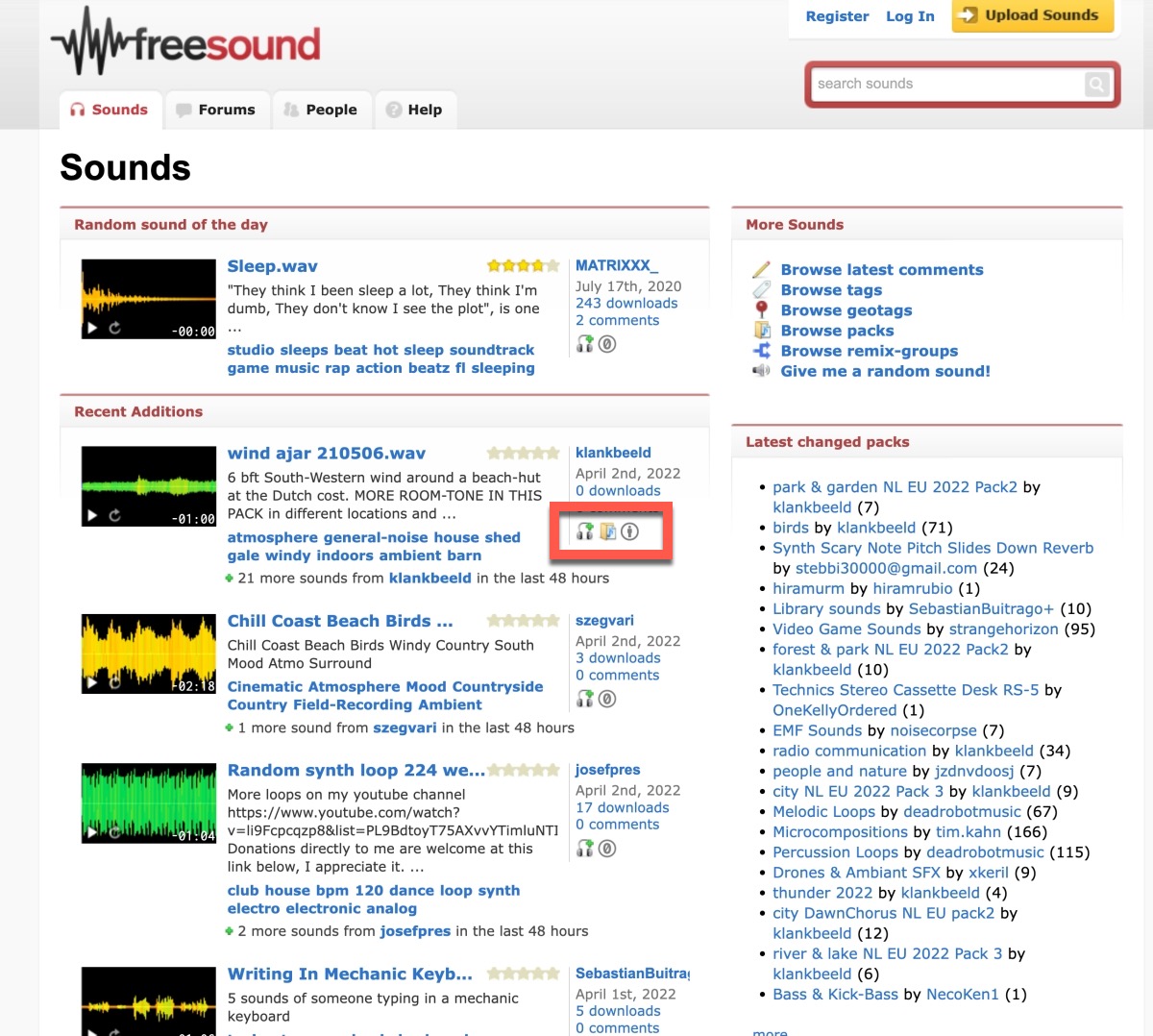Play the Chill Coast Beach Birds preview

click(92, 683)
